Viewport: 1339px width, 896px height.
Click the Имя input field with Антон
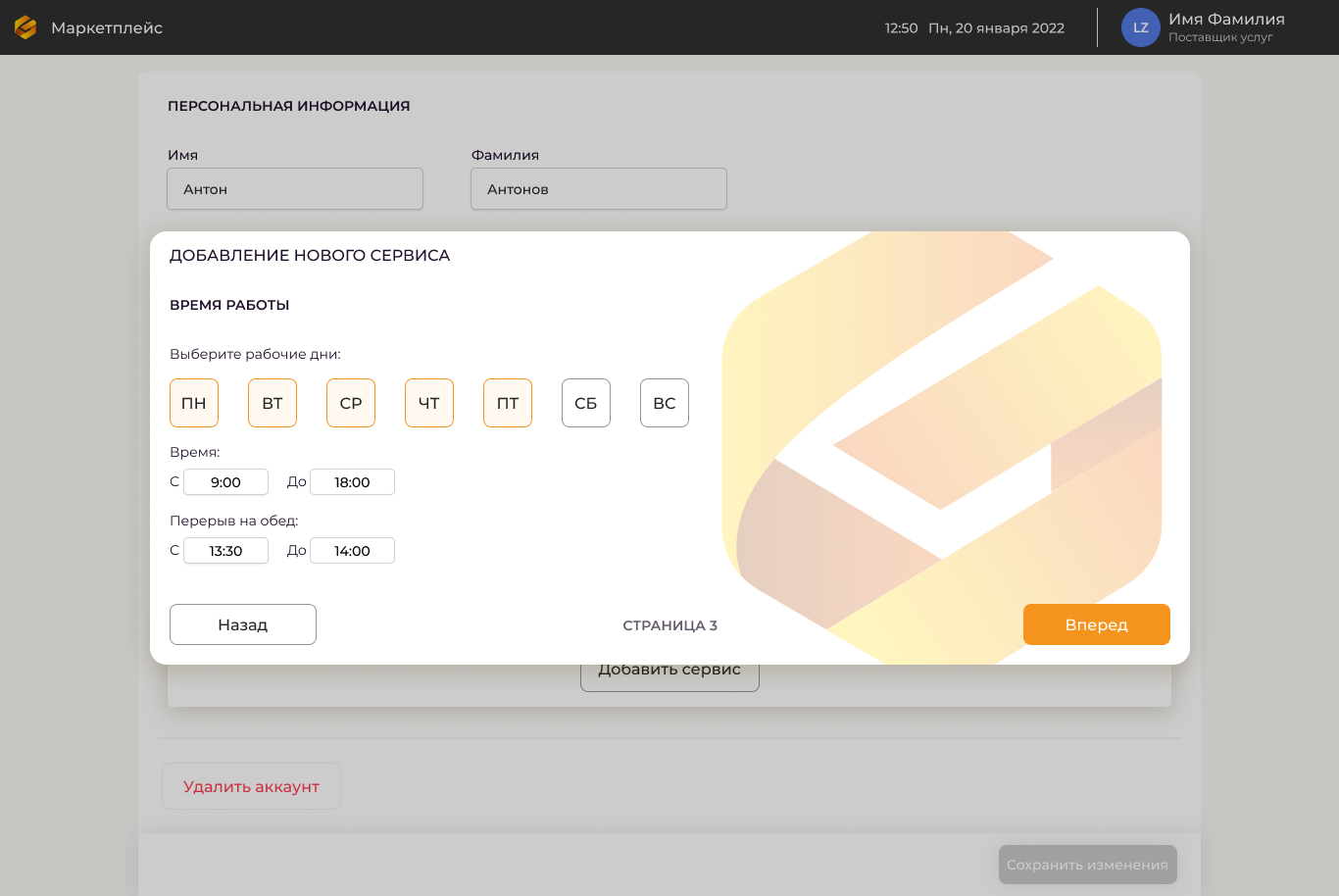295,189
